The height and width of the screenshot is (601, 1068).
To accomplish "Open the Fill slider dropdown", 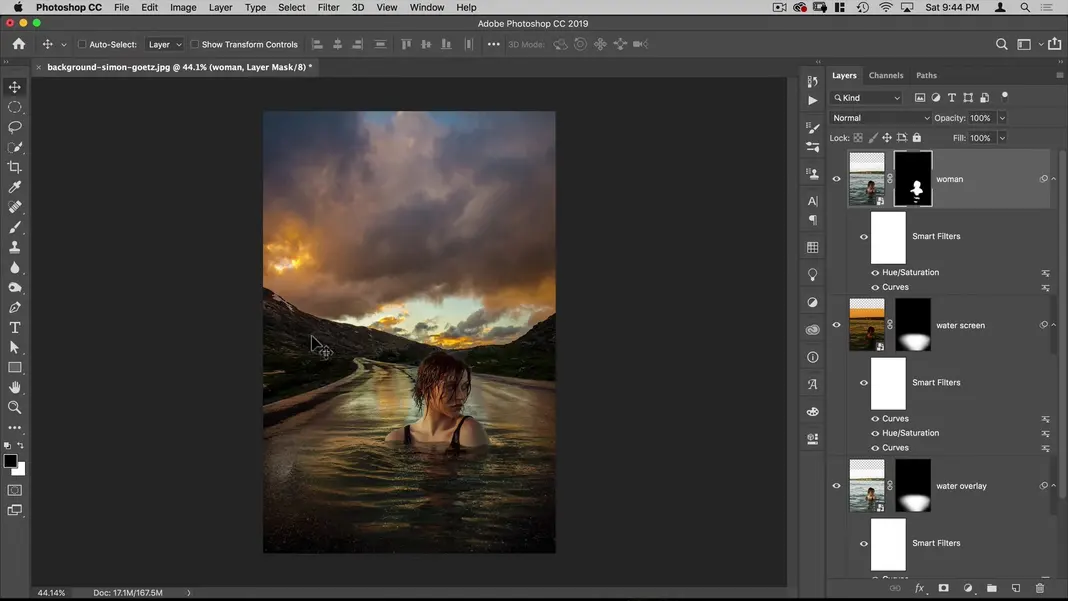I will point(1002,138).
